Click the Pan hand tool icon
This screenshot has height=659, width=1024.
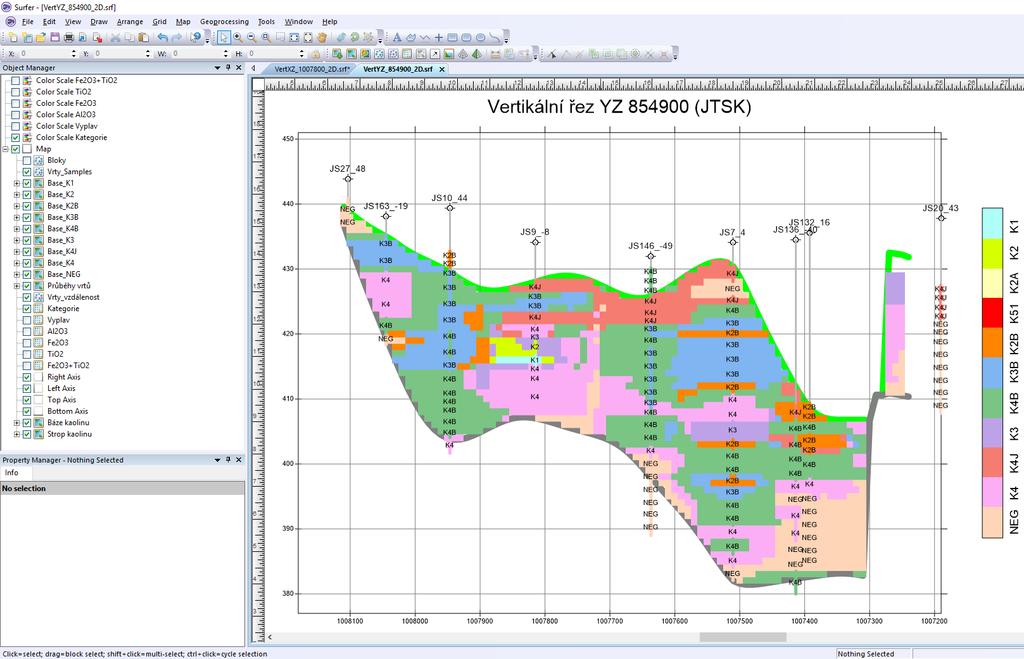coord(322,37)
